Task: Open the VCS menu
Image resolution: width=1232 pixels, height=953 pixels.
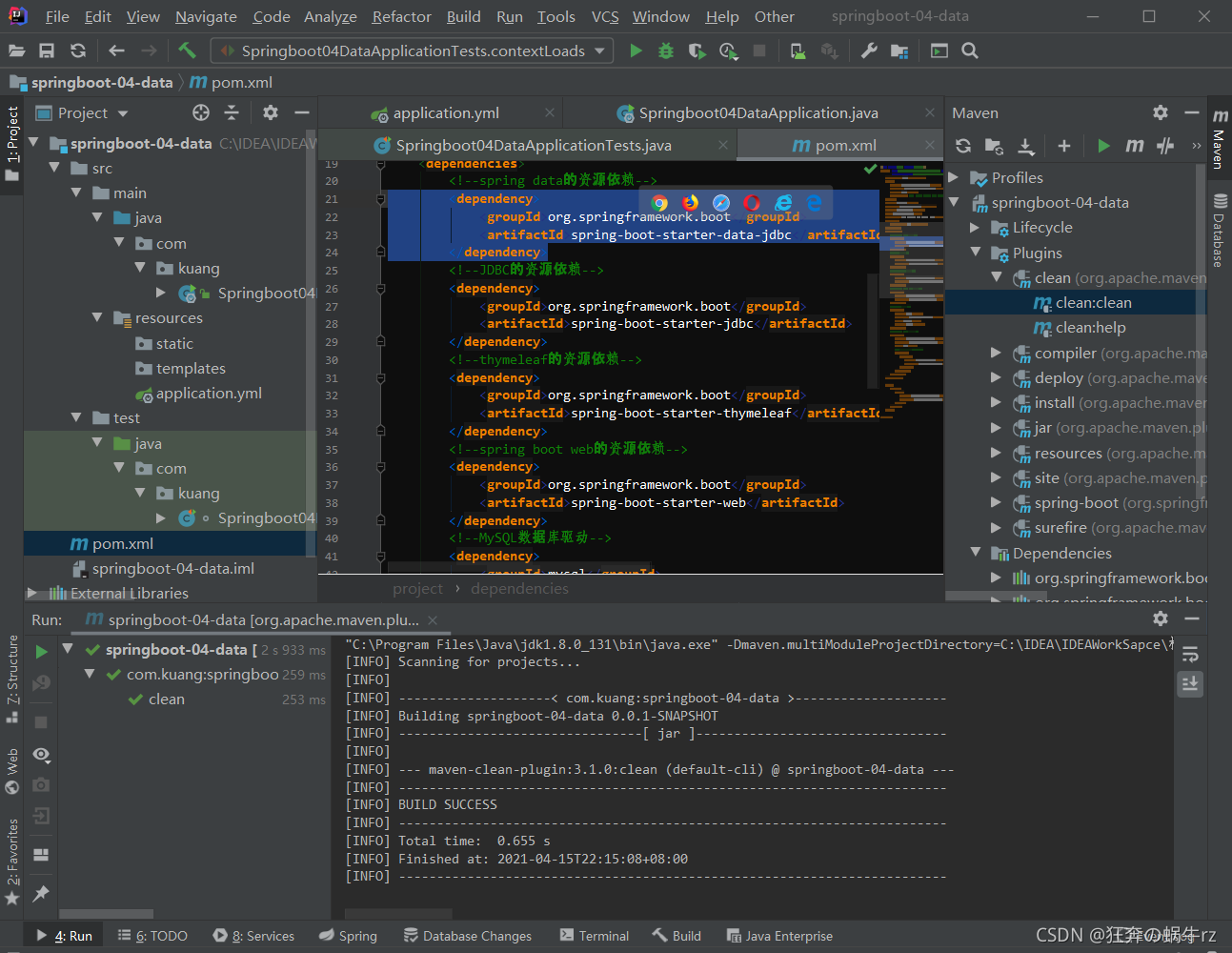Action: (x=604, y=16)
